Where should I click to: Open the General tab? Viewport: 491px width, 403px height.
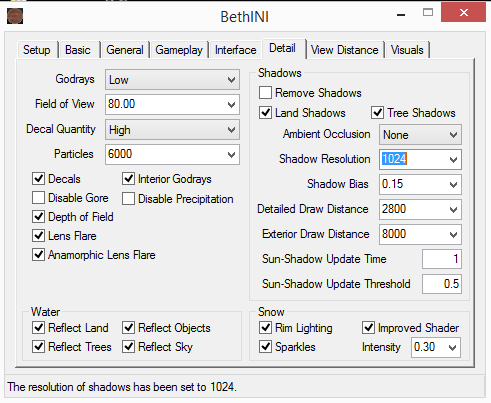pyautogui.click(x=125, y=50)
